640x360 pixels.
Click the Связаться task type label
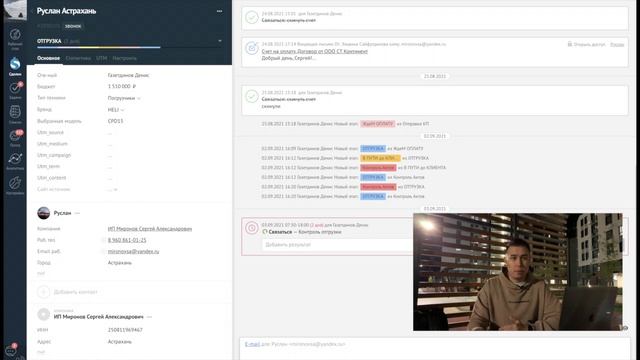(280, 232)
